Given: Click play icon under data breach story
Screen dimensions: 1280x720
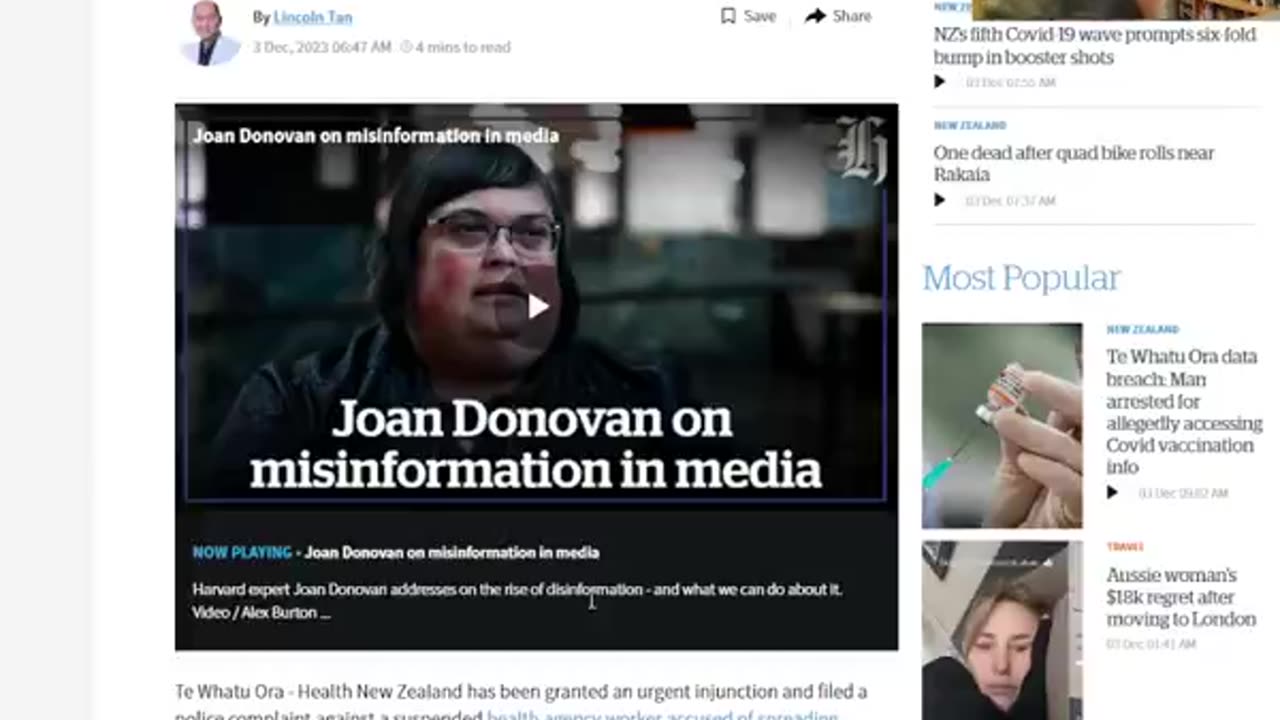Looking at the screenshot, I should (x=1112, y=493).
